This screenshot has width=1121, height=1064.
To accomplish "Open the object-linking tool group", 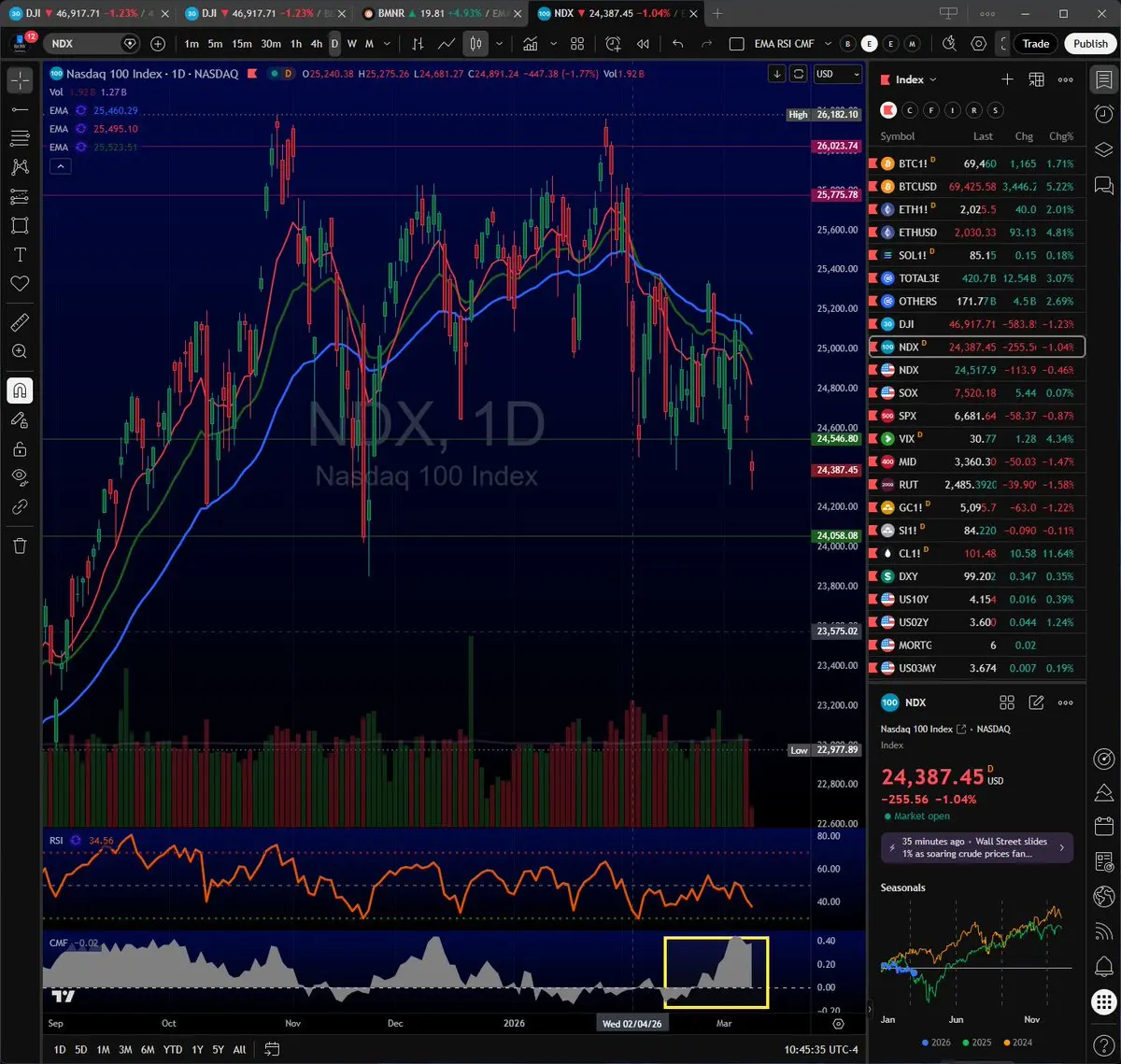I will [20, 506].
